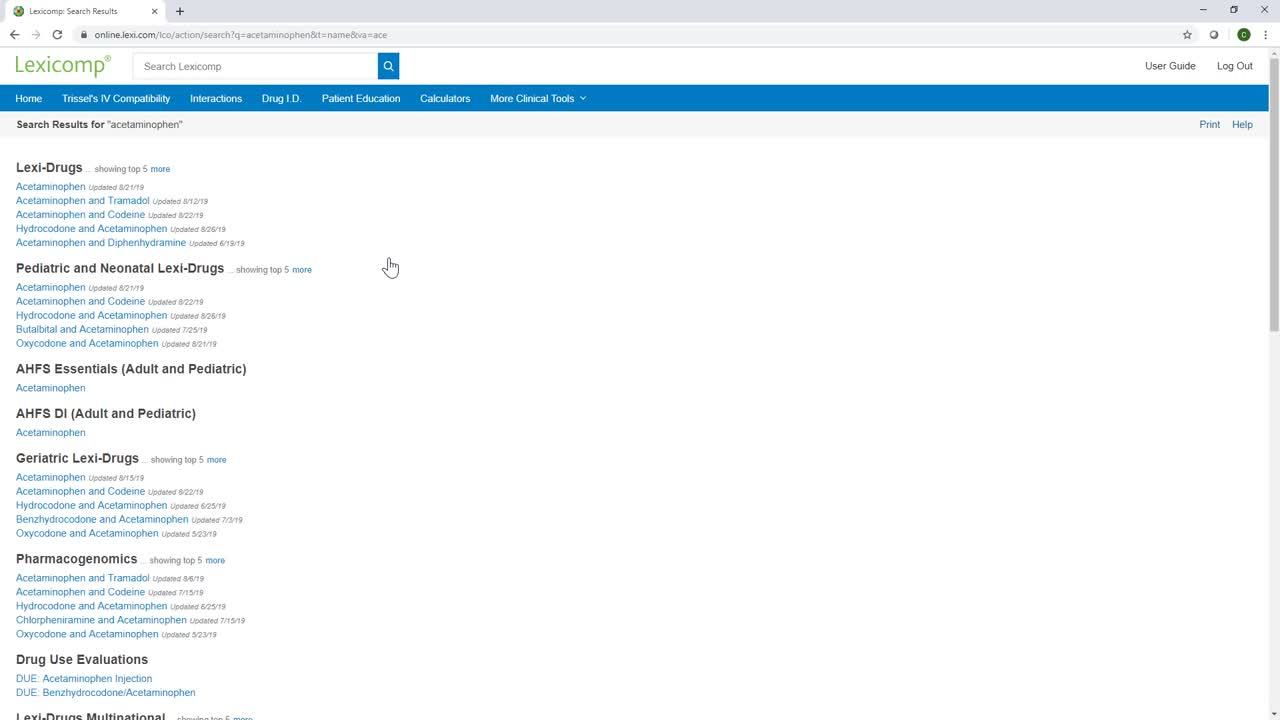Open Acetaminophen under AHFS Essentials
The height and width of the screenshot is (720, 1280).
click(x=50, y=388)
